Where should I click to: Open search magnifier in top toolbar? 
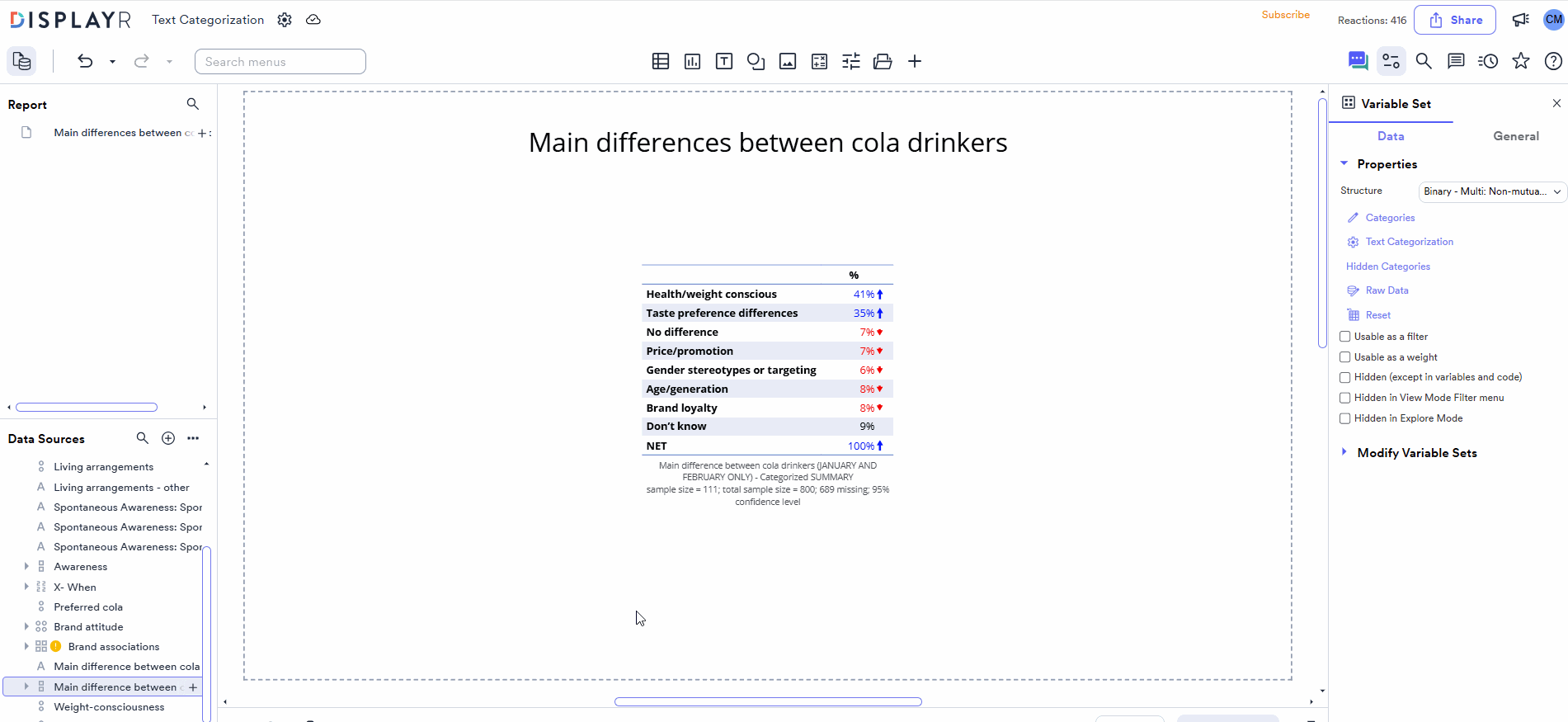pyautogui.click(x=1424, y=61)
